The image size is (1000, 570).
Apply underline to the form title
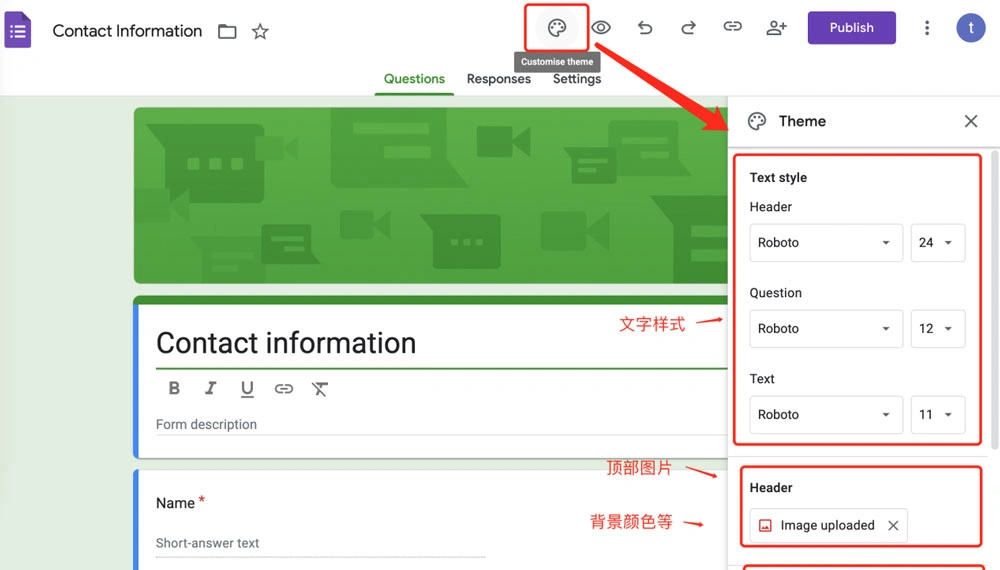click(x=247, y=389)
